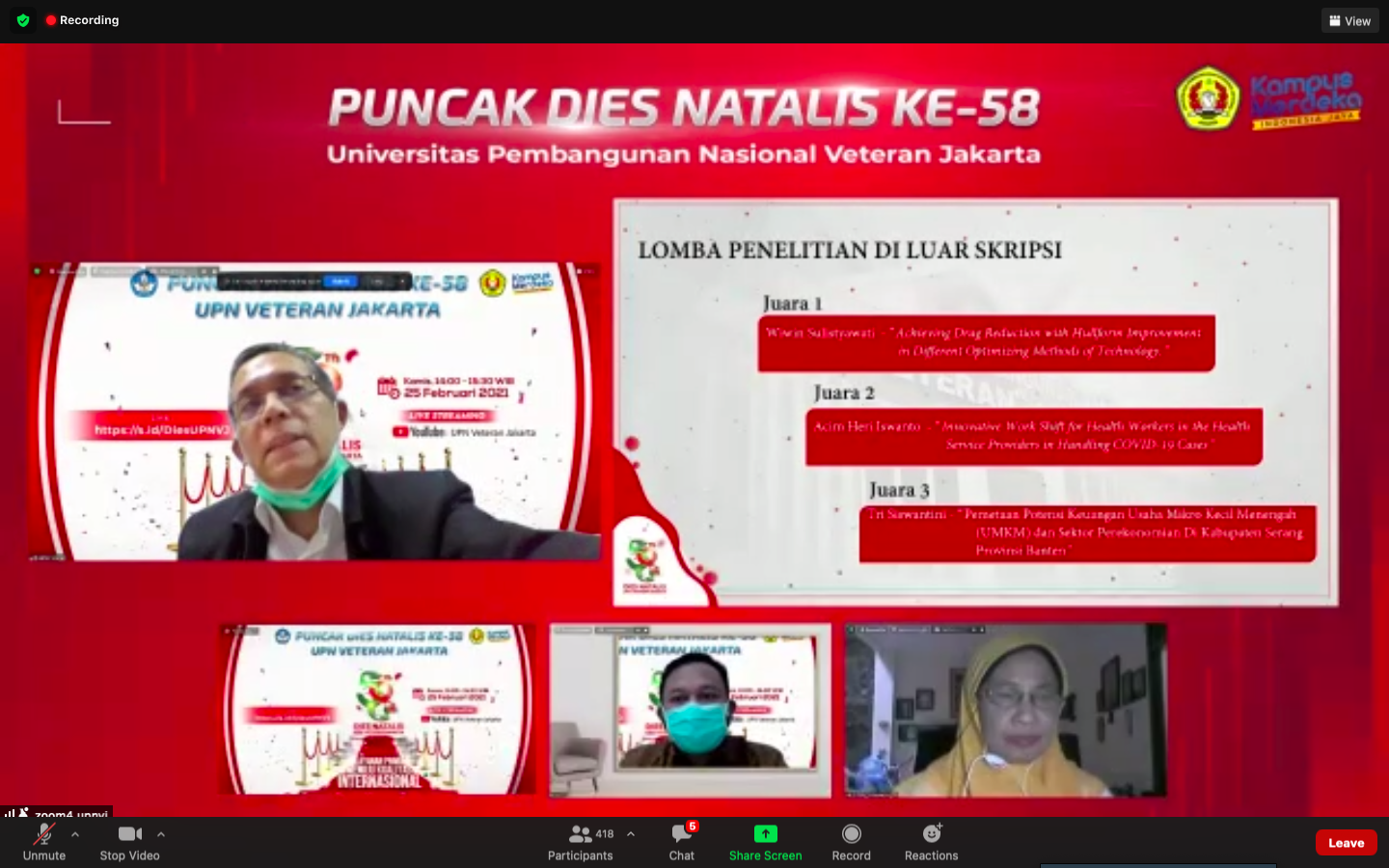Open the Reactions emoji menu
Screen dimensions: 1389x868
(x=931, y=841)
